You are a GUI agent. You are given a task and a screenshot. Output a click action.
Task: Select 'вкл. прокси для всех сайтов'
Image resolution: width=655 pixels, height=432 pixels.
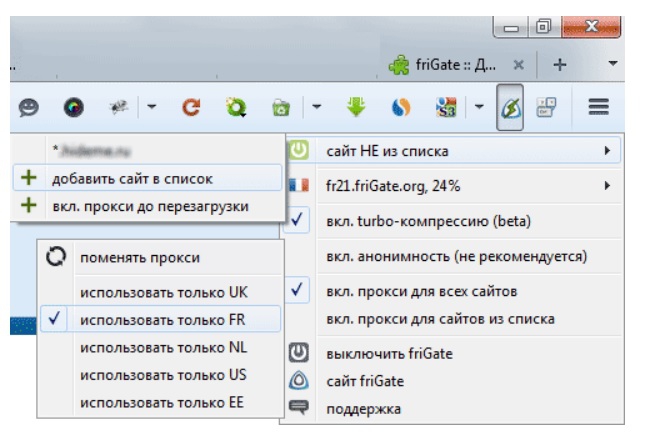coord(453,291)
